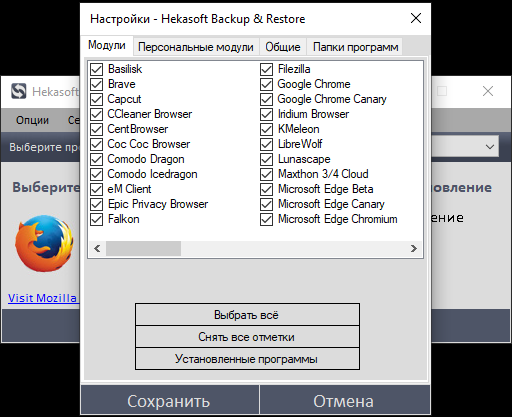Click the Hekasoft app logo icon
Image resolution: width=512 pixels, height=417 pixels.
[x=18, y=91]
